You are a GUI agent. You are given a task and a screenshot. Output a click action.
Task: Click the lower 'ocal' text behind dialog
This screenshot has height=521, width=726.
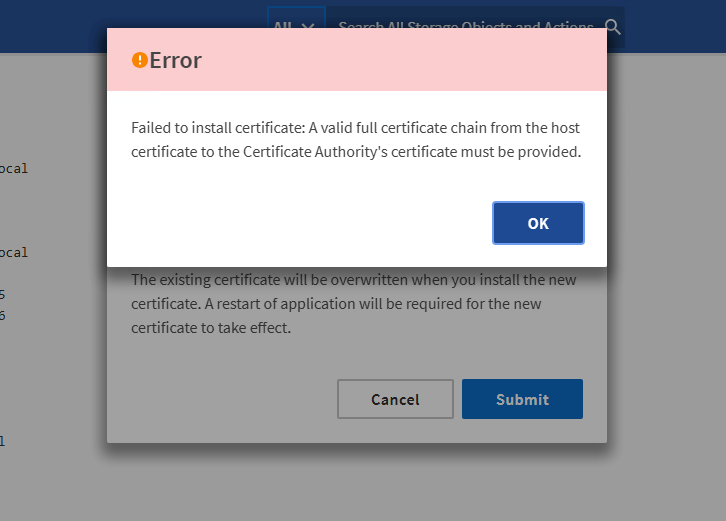(14, 252)
